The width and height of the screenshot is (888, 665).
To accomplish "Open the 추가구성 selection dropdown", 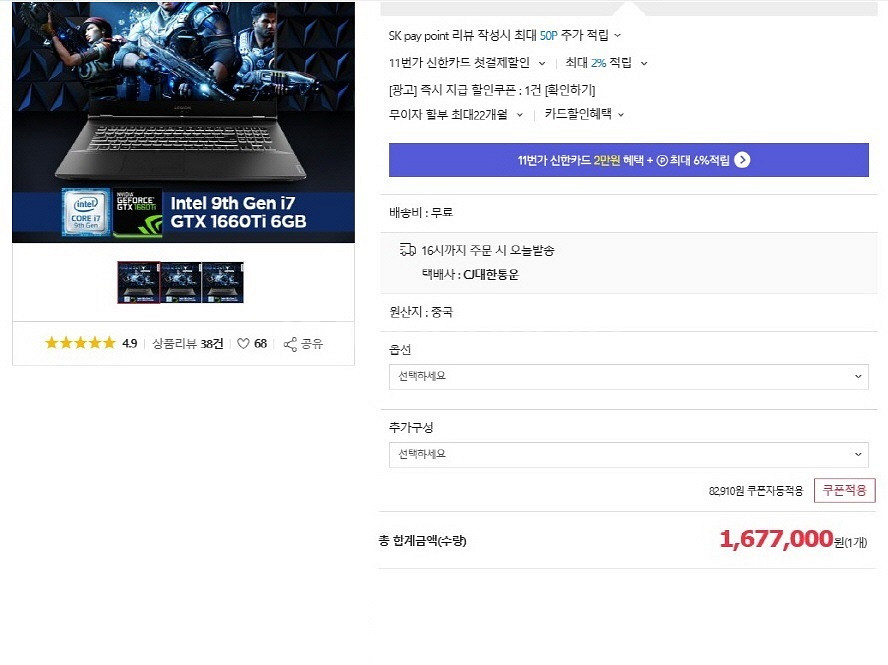I will pyautogui.click(x=628, y=454).
